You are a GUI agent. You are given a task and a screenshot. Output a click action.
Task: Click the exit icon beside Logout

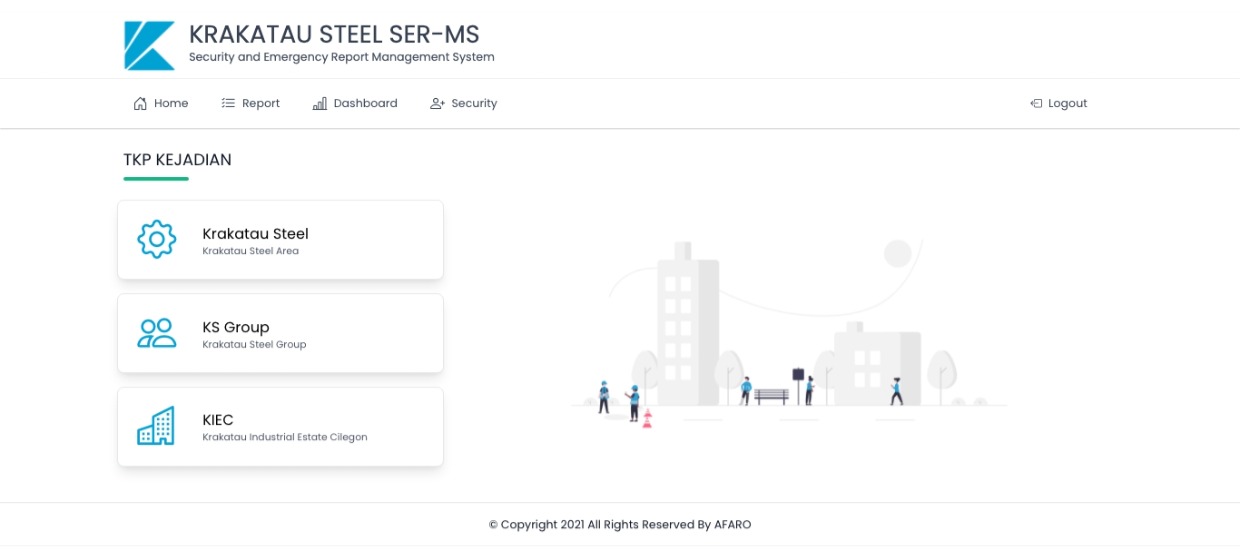coord(1036,103)
